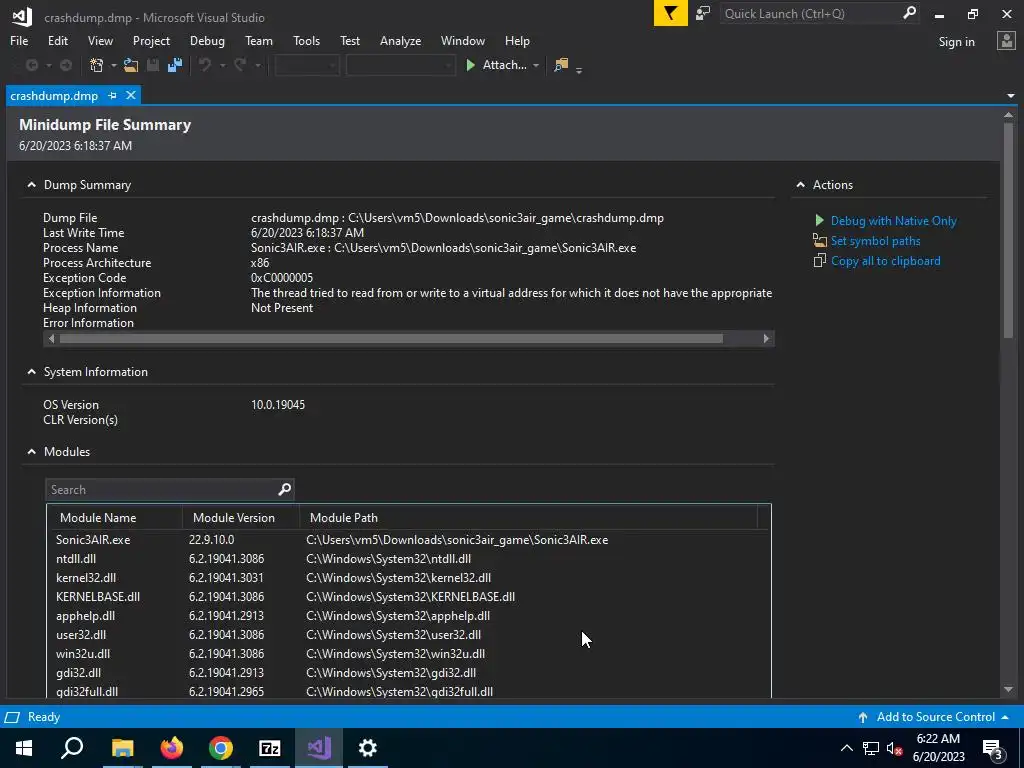Collapse the Modules section
This screenshot has width=1024, height=768.
click(x=31, y=451)
